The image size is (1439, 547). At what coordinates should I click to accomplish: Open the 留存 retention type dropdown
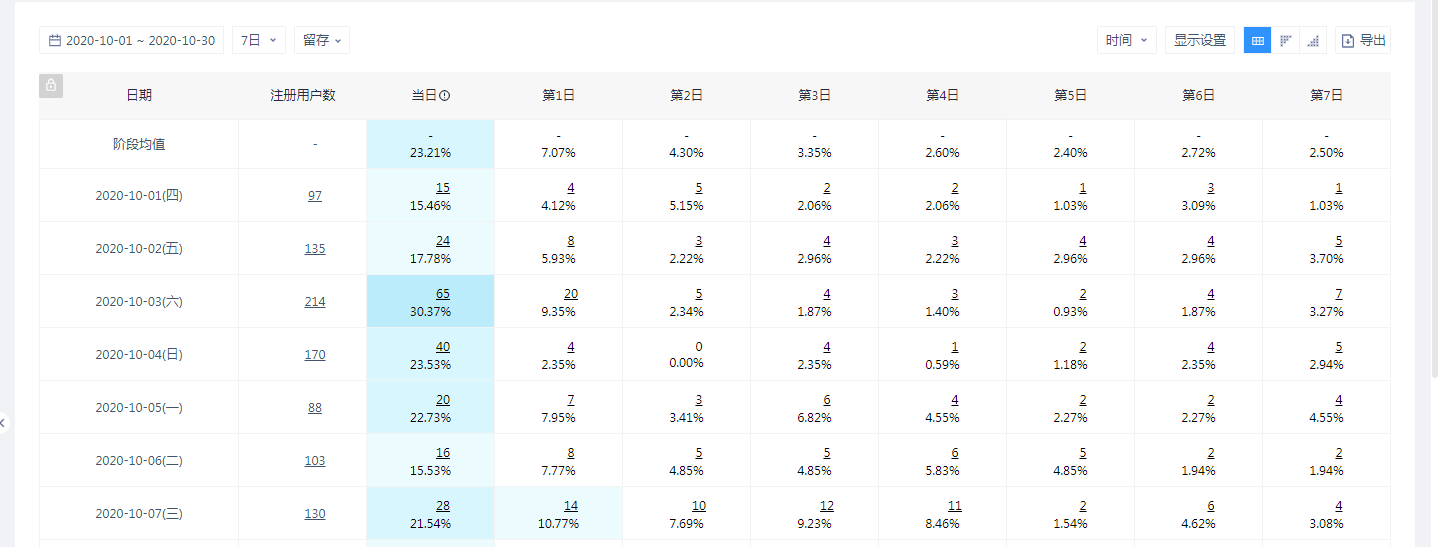322,41
